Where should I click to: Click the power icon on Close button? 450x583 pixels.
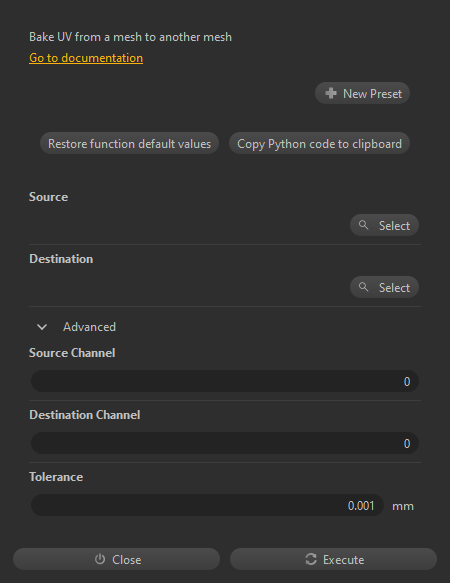(100, 559)
